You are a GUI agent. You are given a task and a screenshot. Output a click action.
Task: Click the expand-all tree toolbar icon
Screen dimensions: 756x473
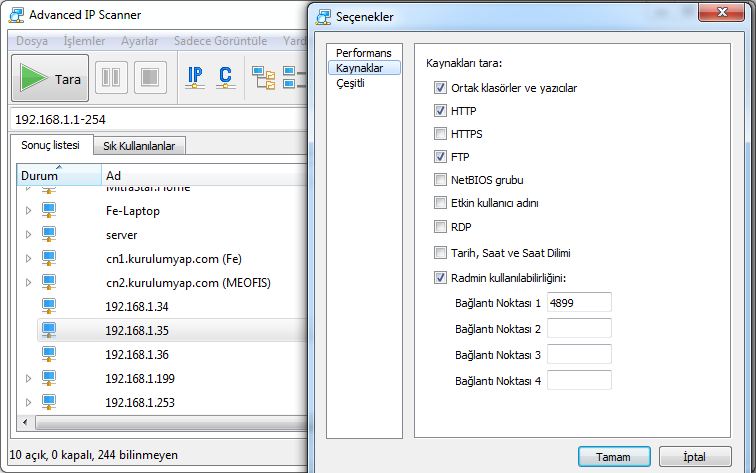(x=263, y=78)
